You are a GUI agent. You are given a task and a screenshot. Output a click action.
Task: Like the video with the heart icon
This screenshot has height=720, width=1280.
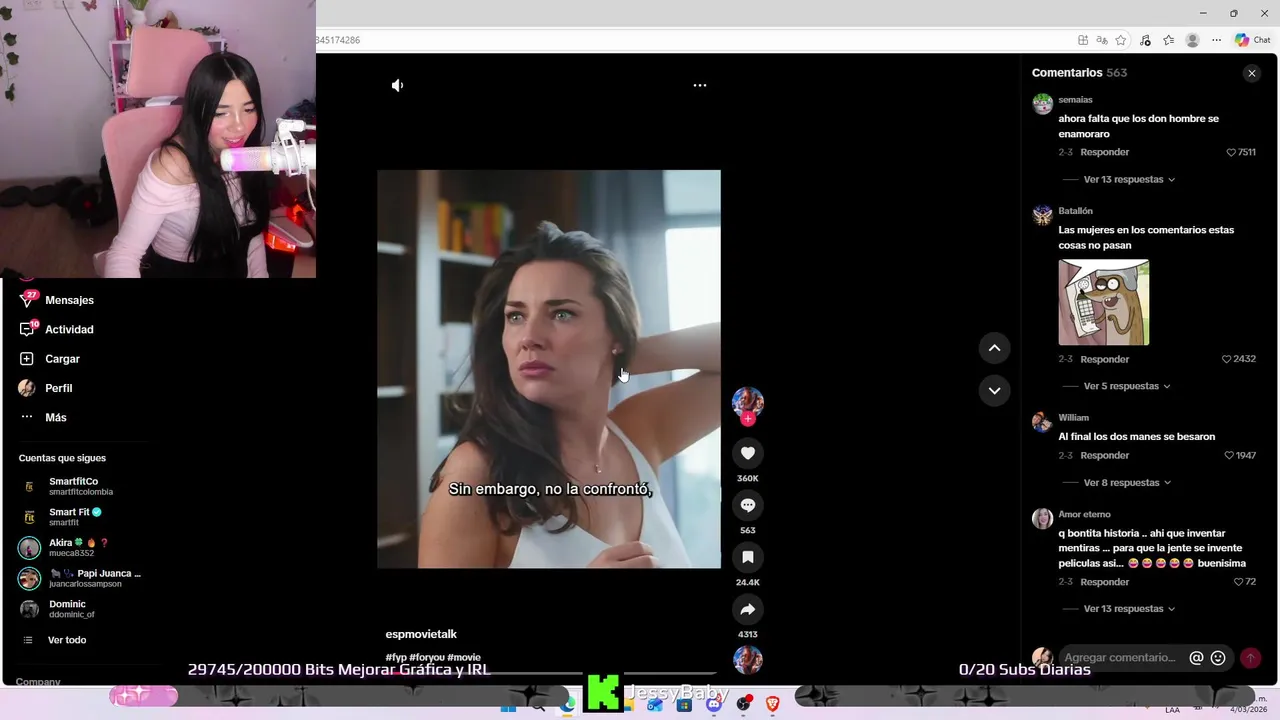[x=747, y=453]
